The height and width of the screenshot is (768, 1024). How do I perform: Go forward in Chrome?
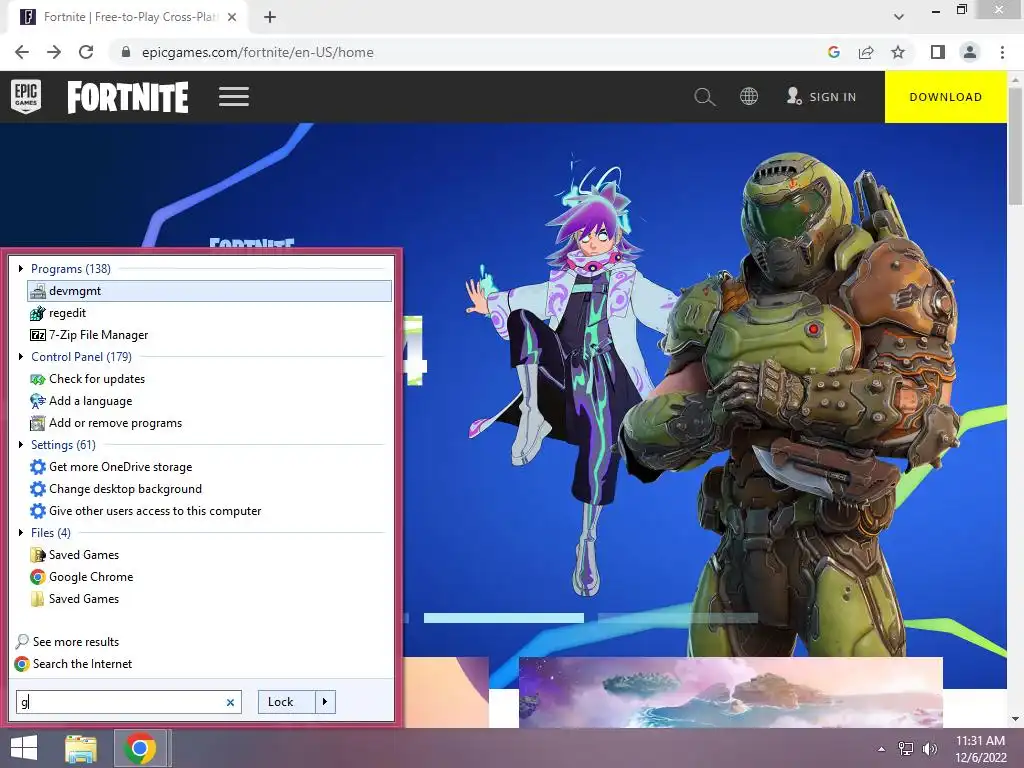pyautogui.click(x=54, y=52)
